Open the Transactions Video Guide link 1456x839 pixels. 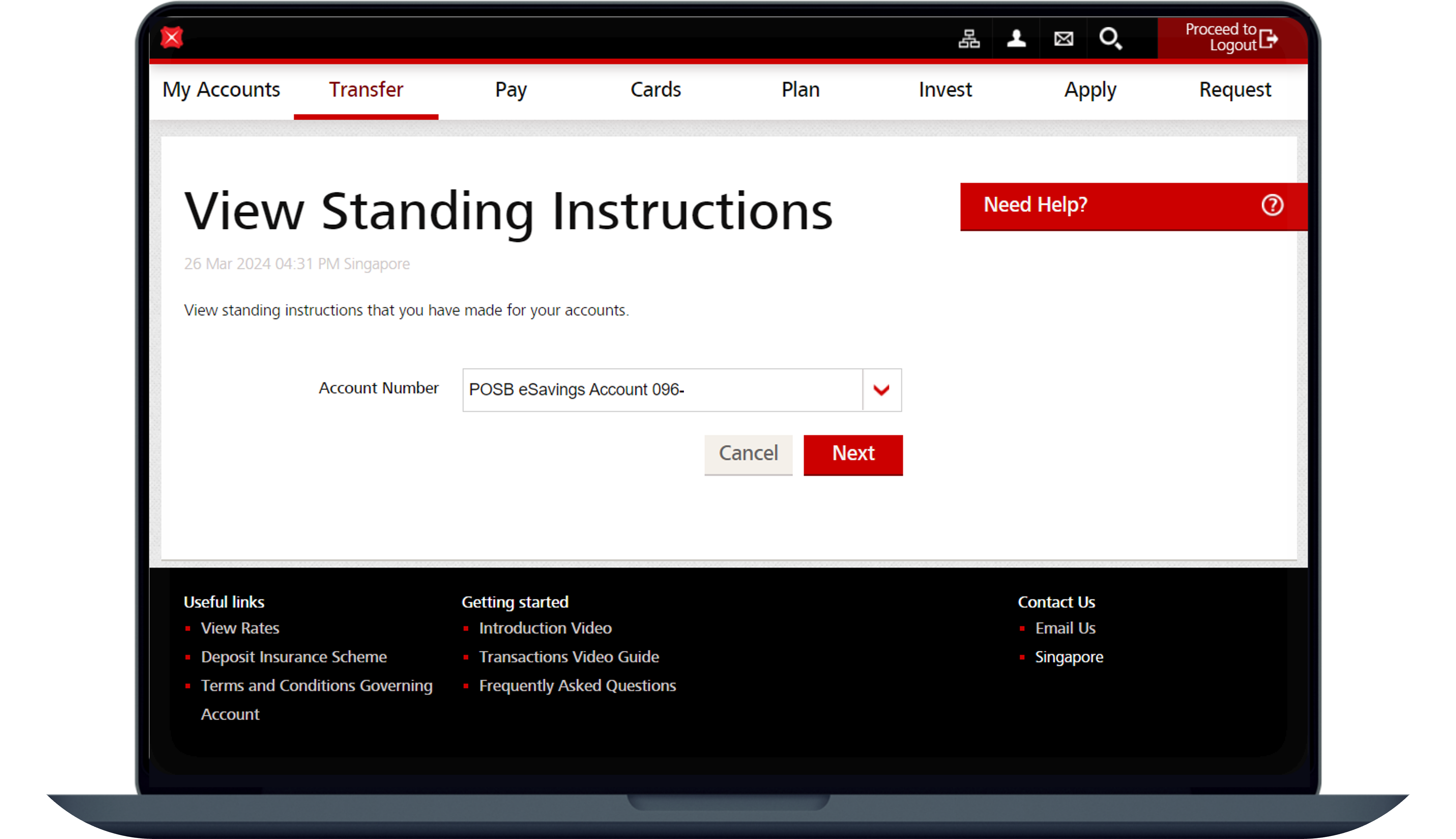pyautogui.click(x=568, y=657)
